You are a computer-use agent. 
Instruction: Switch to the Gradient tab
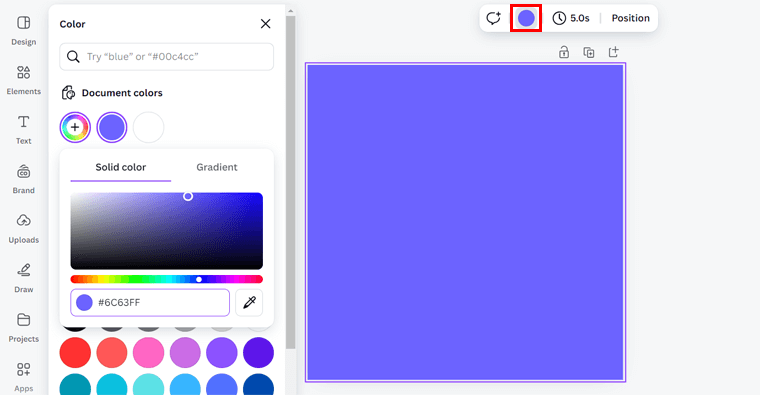pos(217,167)
